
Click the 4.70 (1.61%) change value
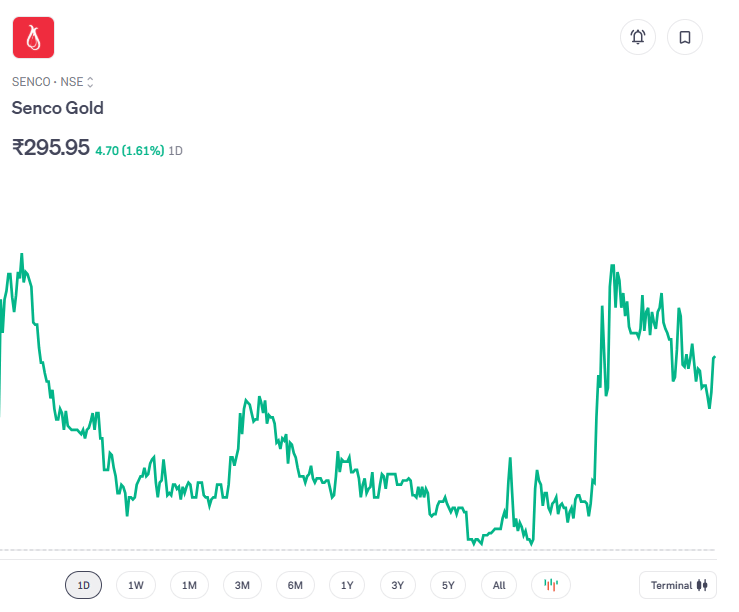point(129,150)
